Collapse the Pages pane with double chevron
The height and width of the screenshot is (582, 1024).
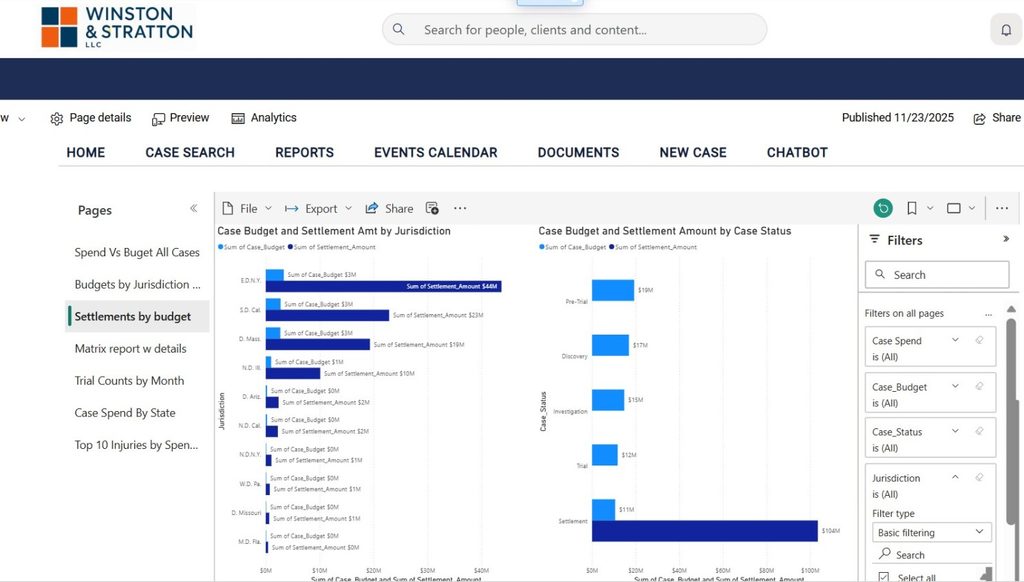(193, 208)
